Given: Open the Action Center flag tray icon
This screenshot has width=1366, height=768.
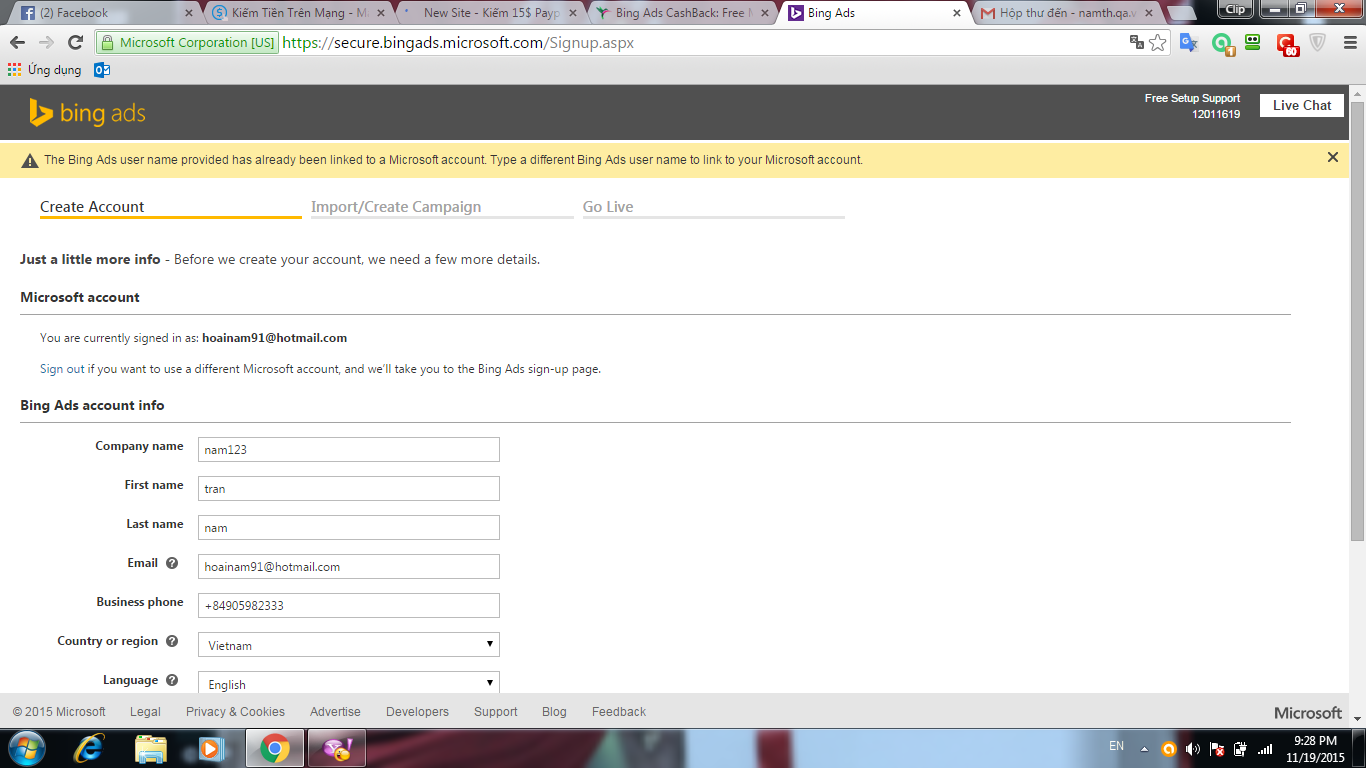Looking at the screenshot, I should (x=1217, y=749).
